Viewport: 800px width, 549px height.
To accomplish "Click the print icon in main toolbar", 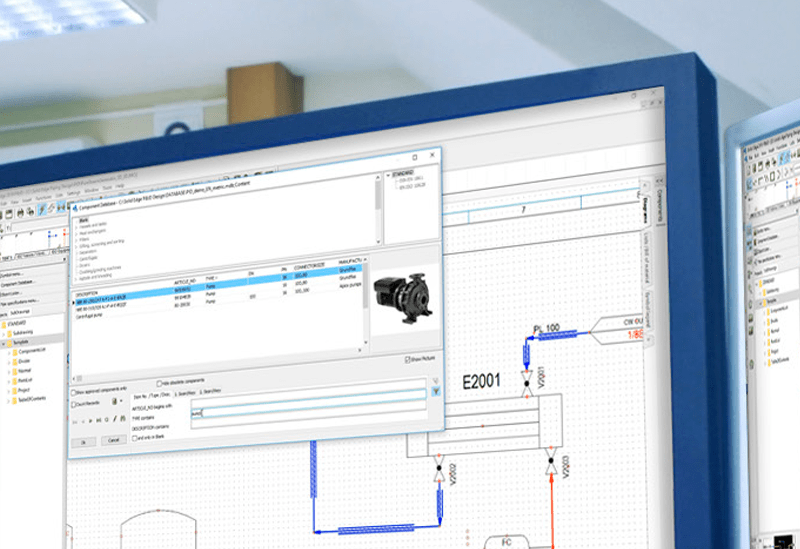I will (20, 213).
